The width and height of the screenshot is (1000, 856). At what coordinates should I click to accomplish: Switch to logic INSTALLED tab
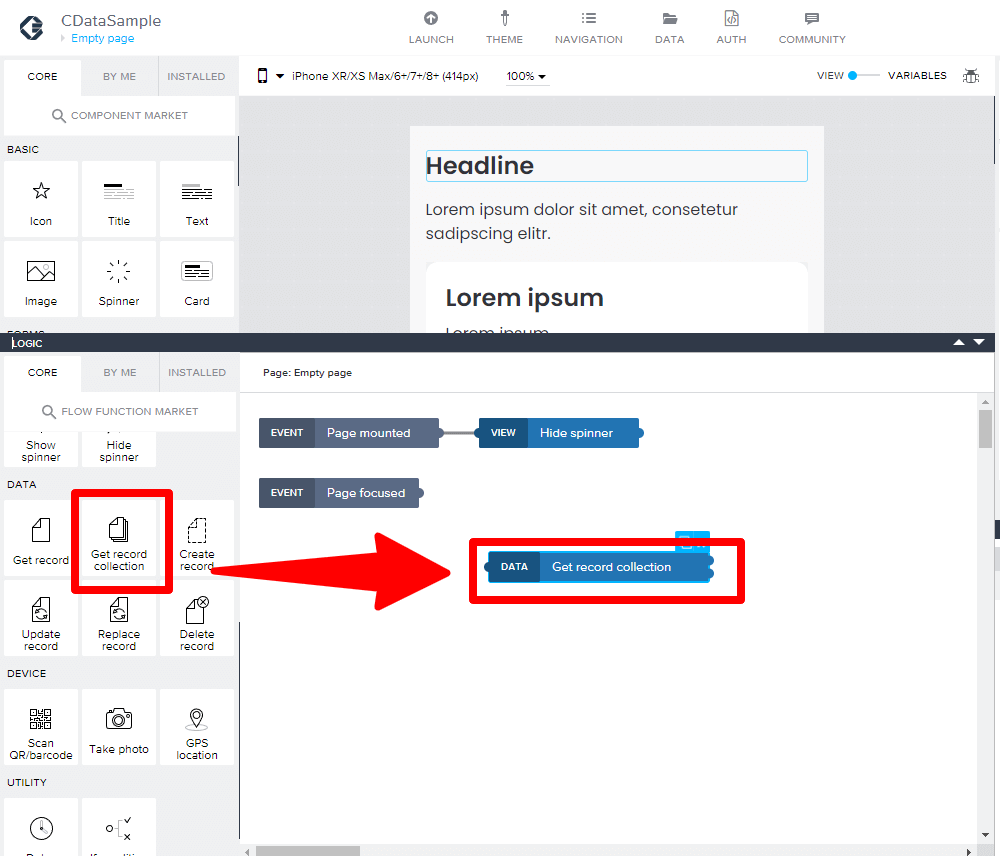click(197, 373)
